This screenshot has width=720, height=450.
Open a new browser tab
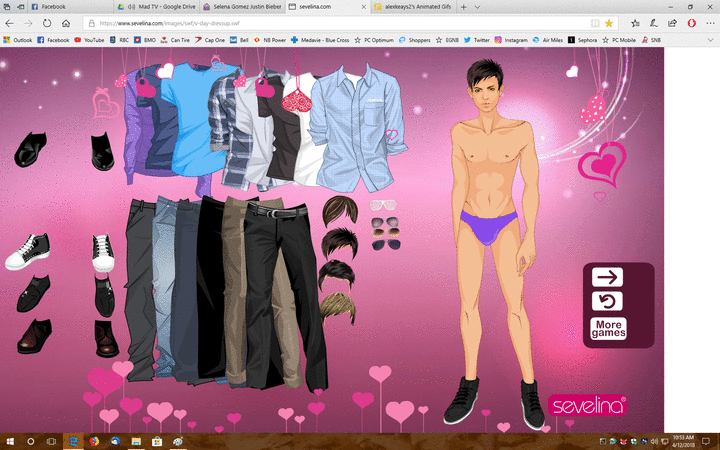(x=464, y=7)
